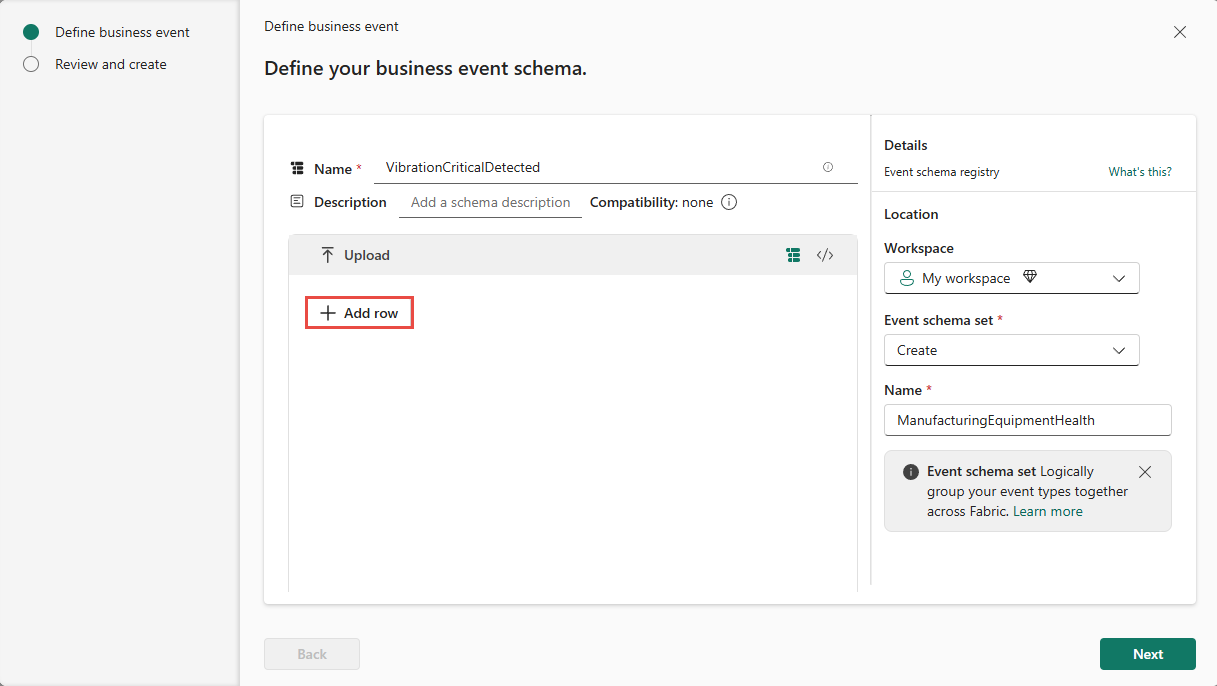Follow the Learn more link
1217x686 pixels.
click(x=1047, y=511)
